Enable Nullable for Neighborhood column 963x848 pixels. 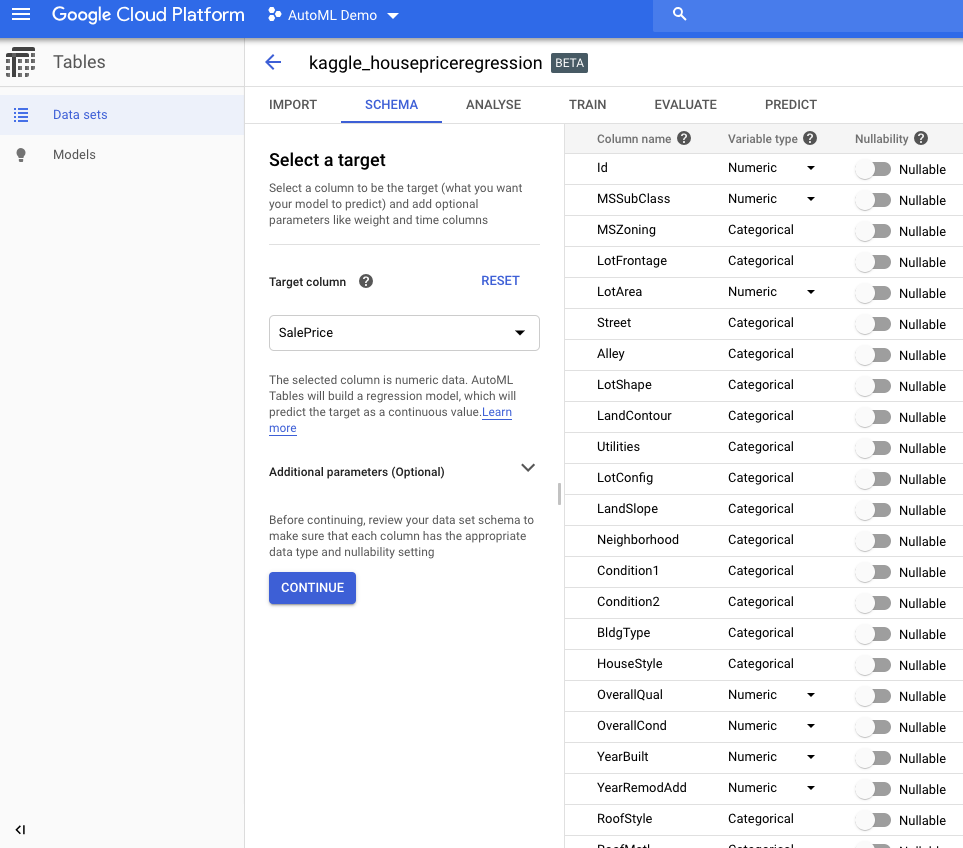pyautogui.click(x=873, y=542)
